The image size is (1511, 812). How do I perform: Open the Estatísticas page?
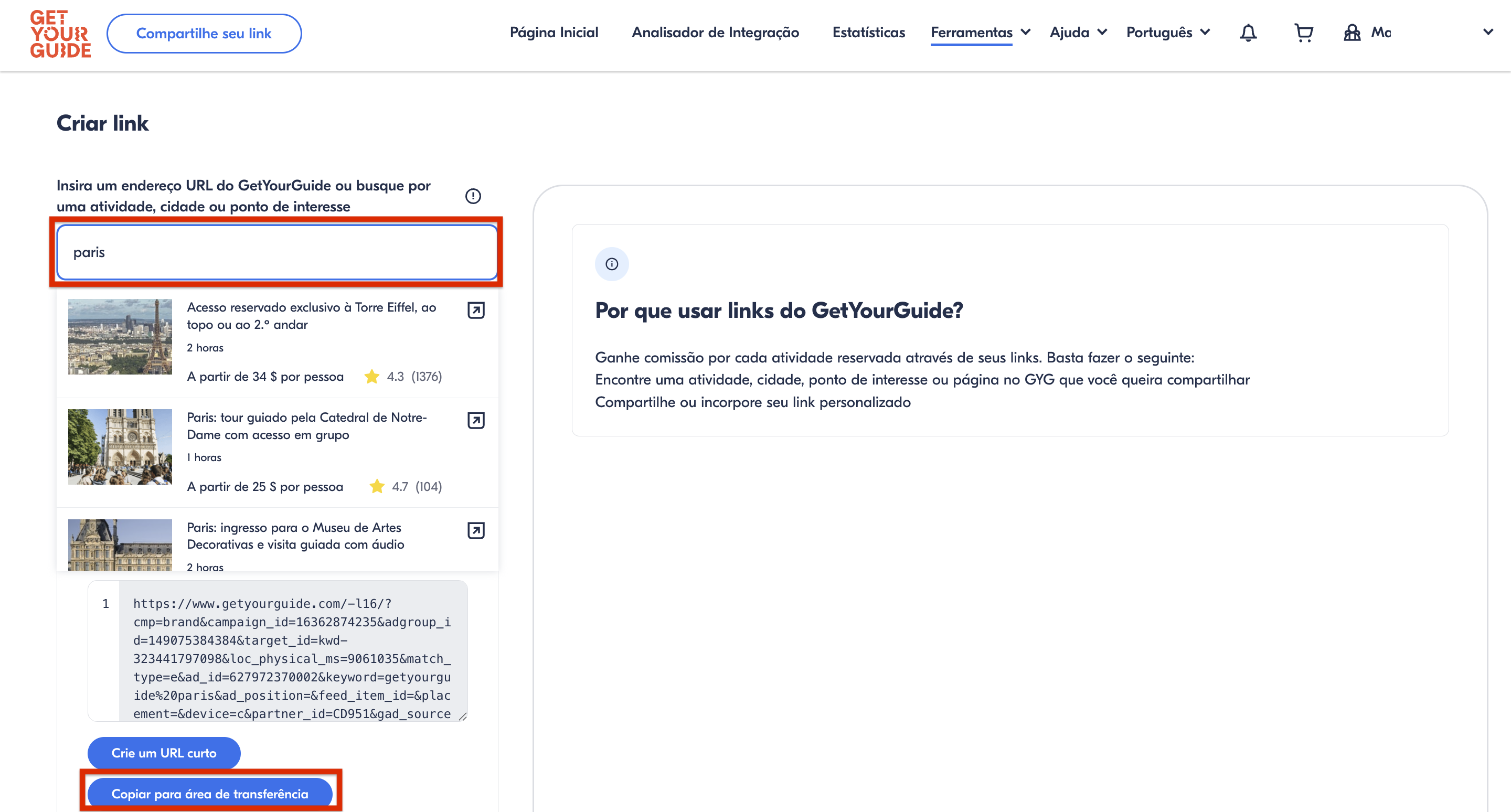pos(868,33)
